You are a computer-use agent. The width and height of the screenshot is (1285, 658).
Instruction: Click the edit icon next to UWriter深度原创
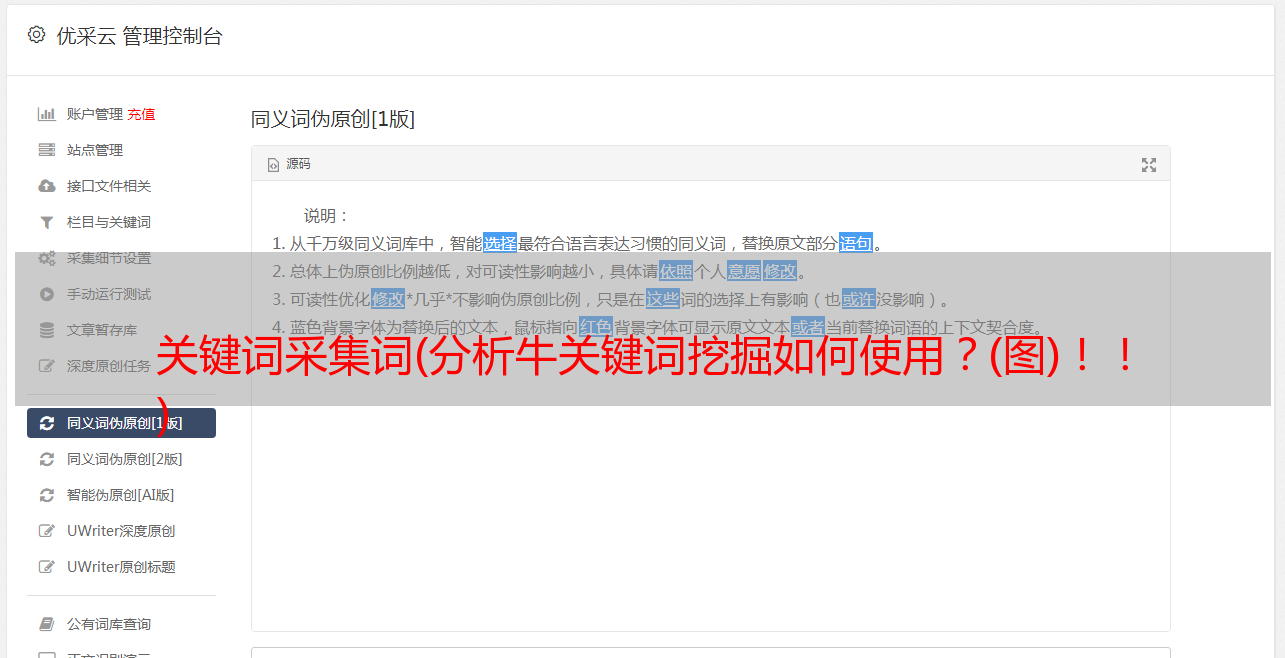(46, 531)
